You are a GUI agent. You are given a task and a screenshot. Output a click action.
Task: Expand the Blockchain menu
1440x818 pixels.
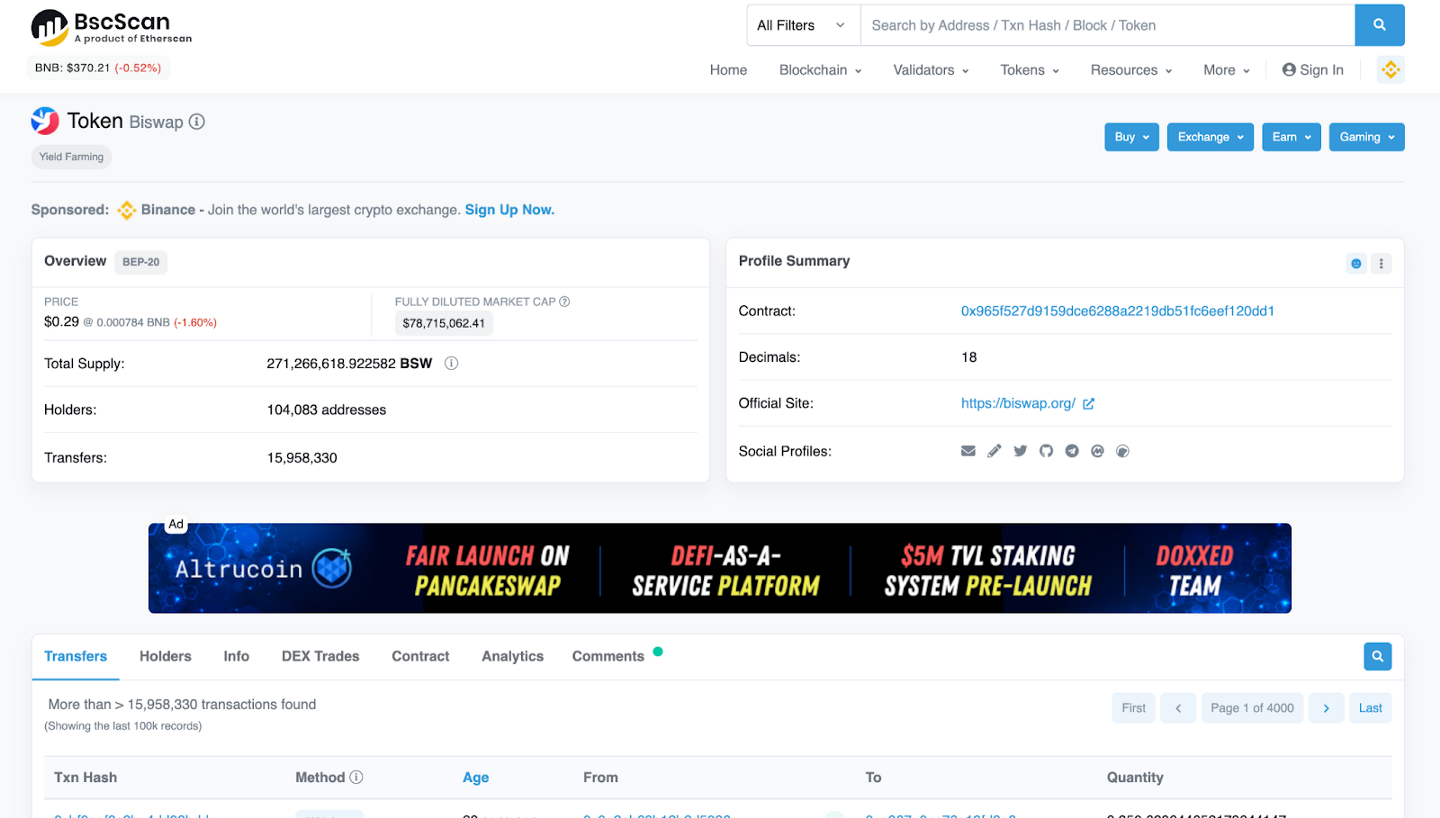pos(820,70)
